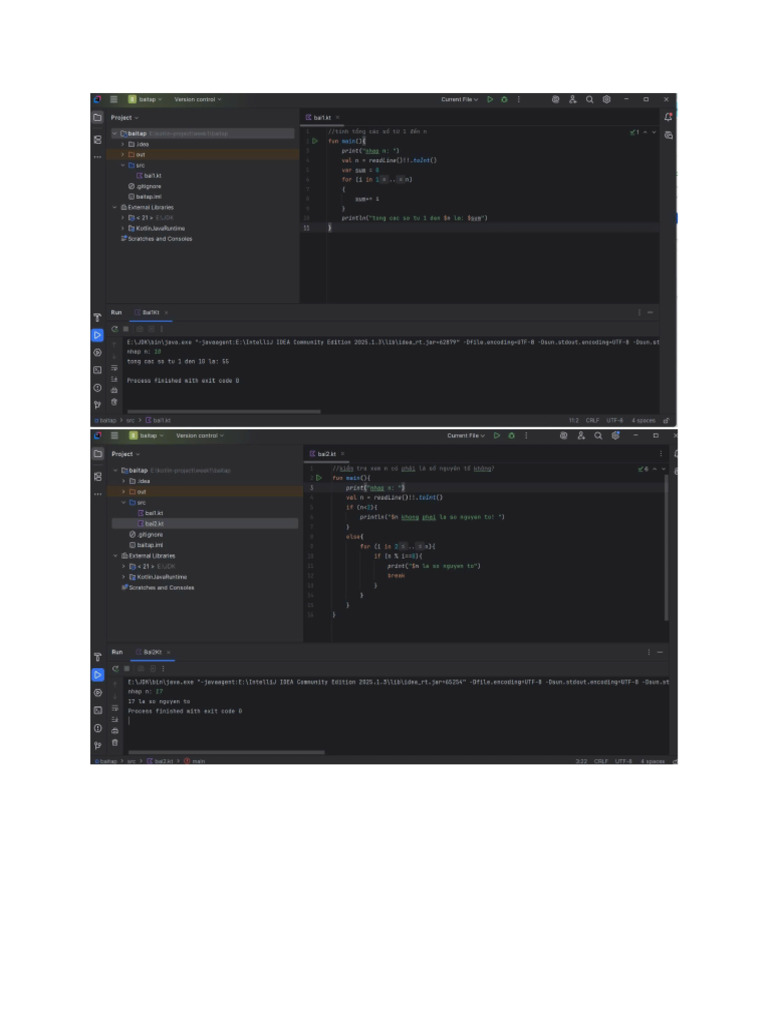
Task: Clear the Bai2Kt console output with trash icon
Action: click(115, 743)
